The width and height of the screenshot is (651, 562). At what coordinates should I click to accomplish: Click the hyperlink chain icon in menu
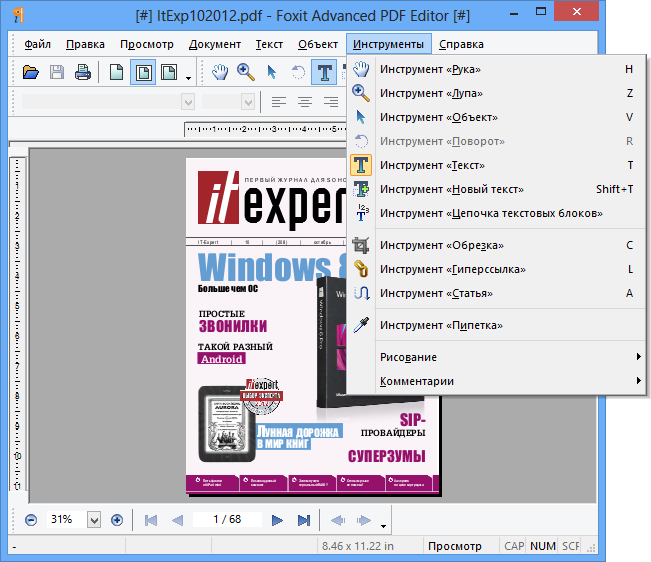[361, 269]
